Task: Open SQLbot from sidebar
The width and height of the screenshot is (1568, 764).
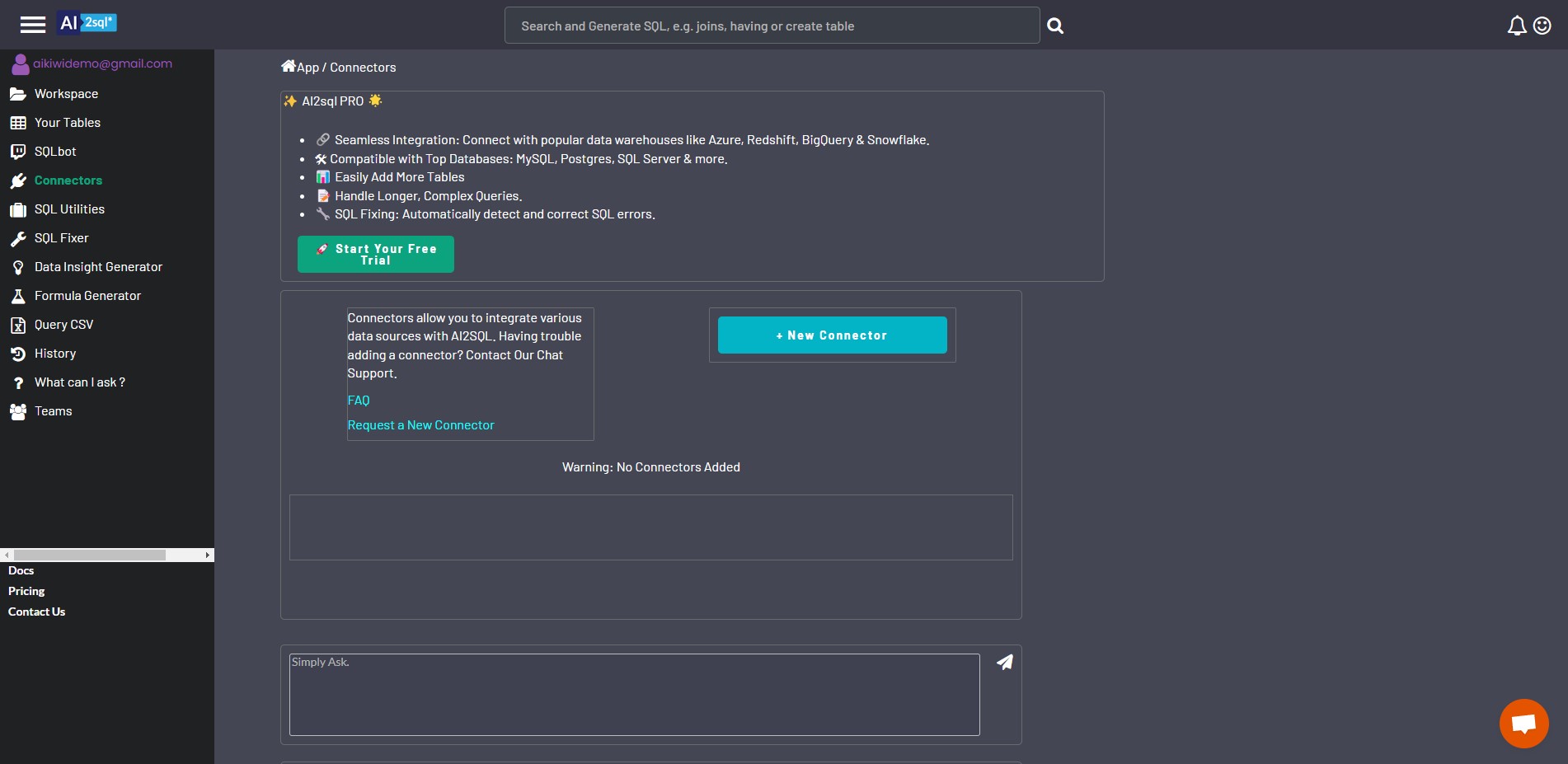Action: 55,152
